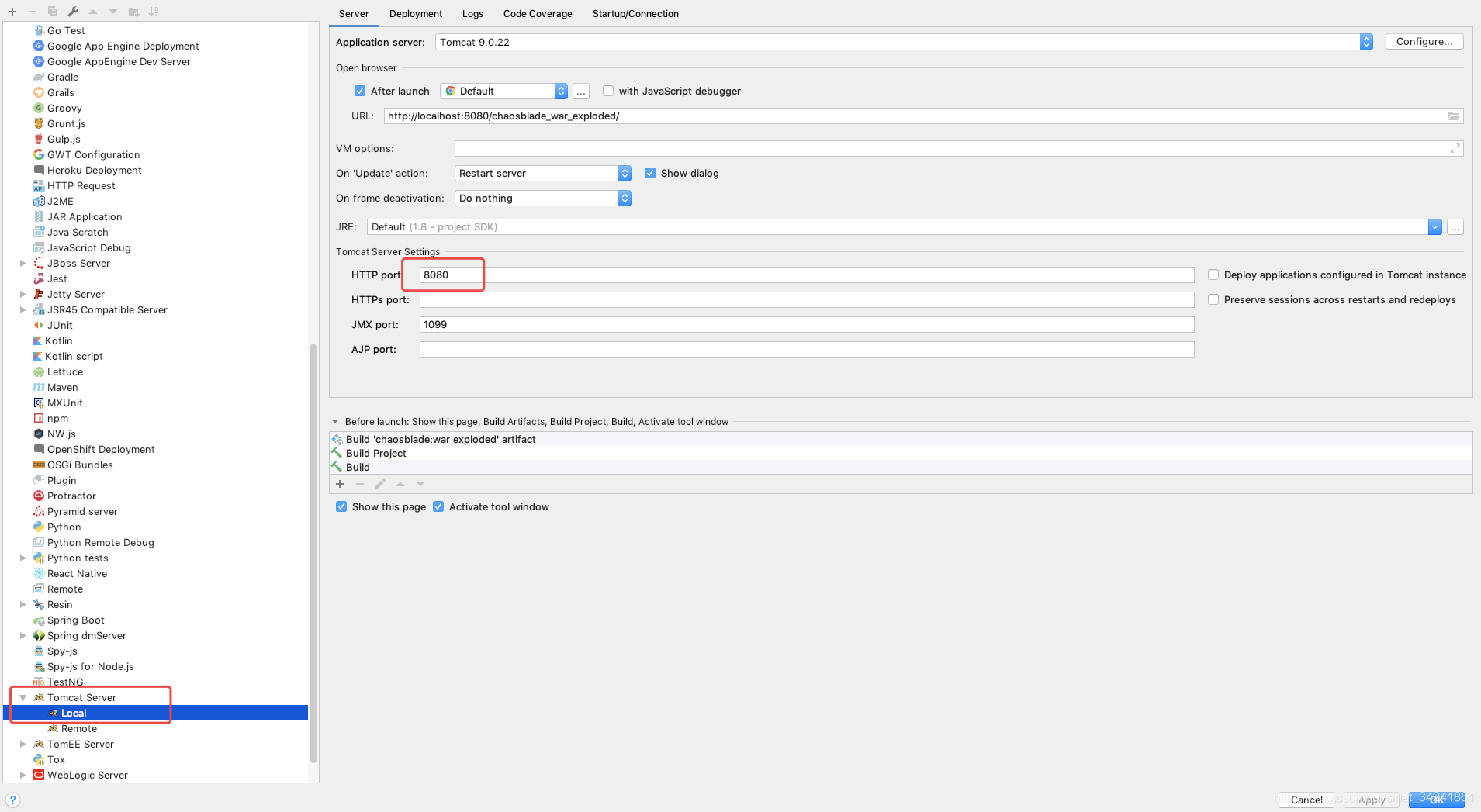Remove configuration with minus toolbar icon
The image size is (1481, 812).
(32, 12)
